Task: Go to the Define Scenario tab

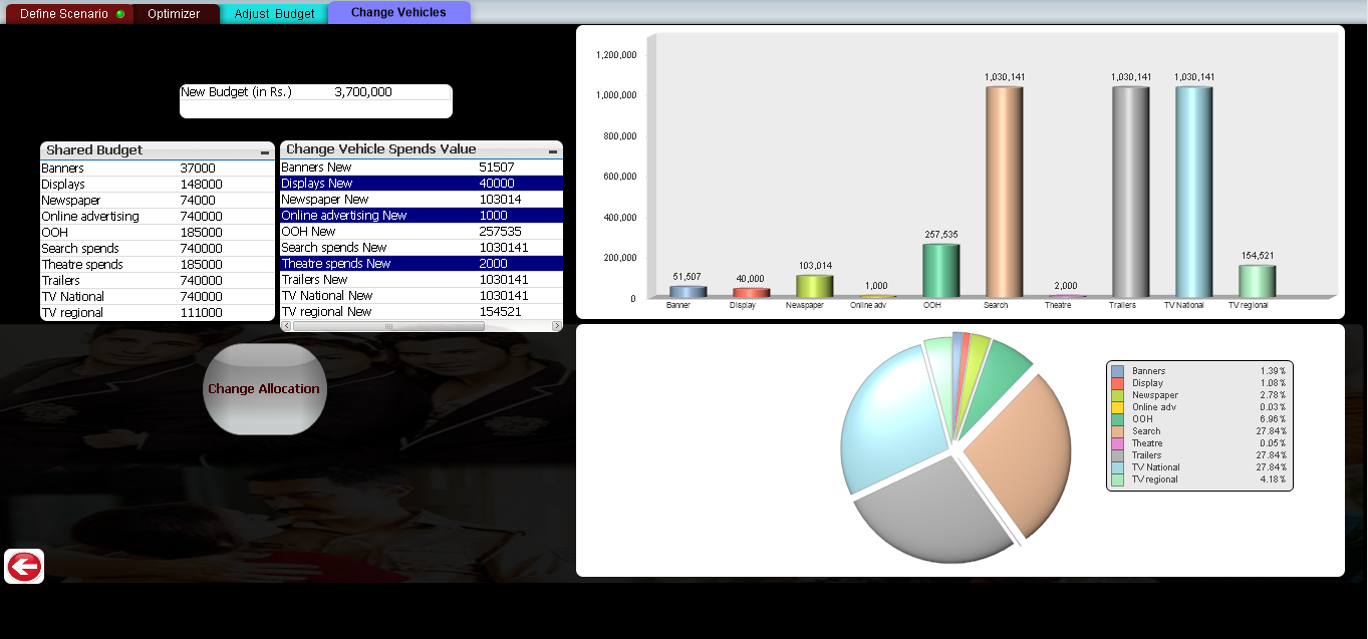Action: click(66, 14)
